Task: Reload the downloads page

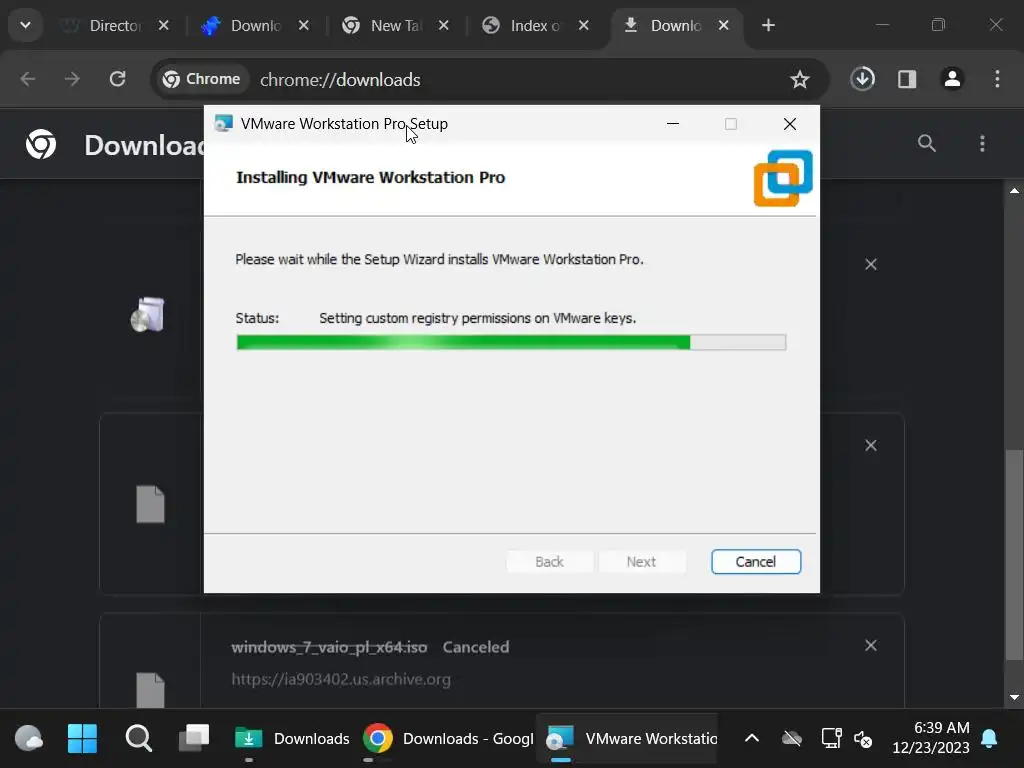Action: (x=118, y=79)
